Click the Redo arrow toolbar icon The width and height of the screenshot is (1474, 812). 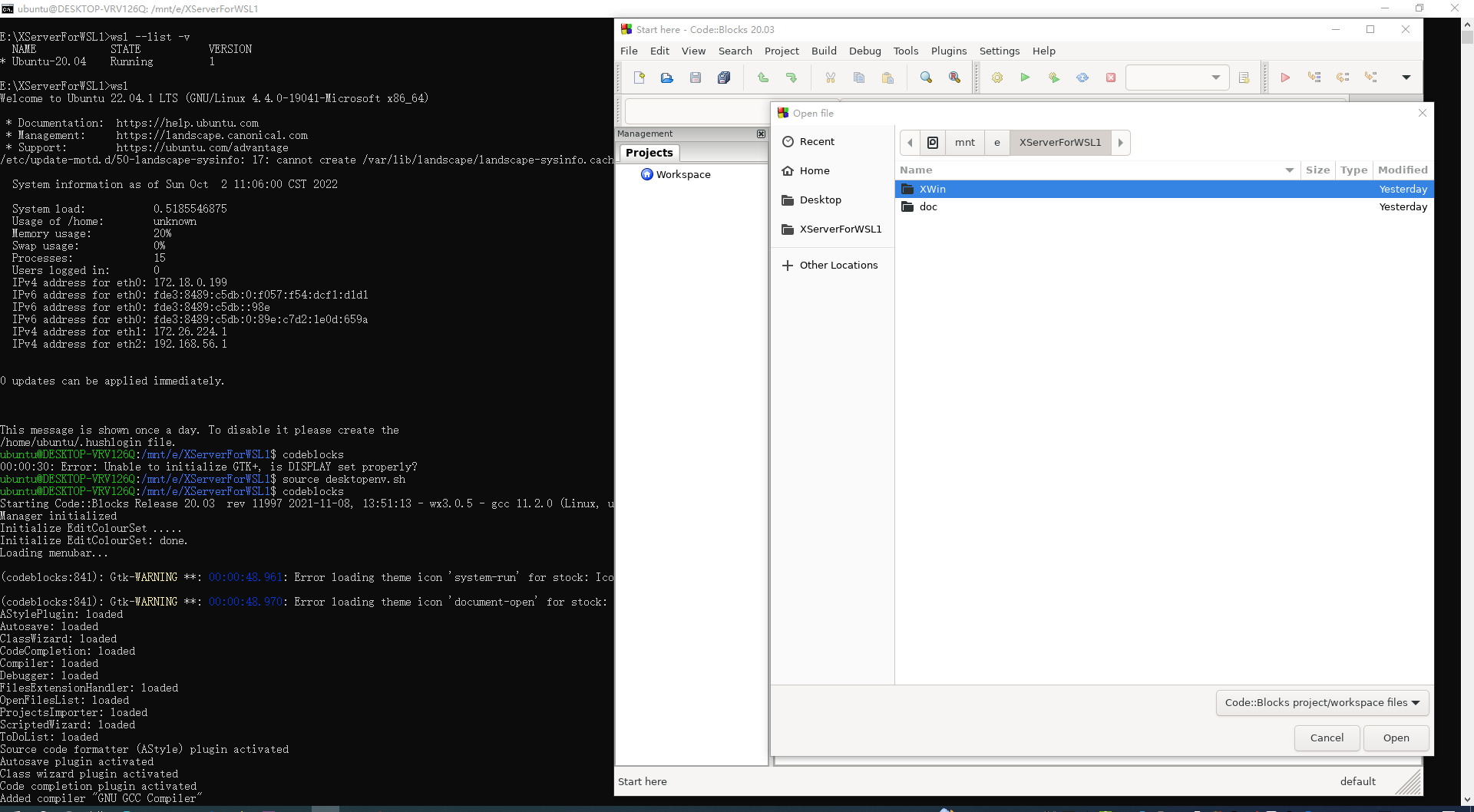click(x=792, y=78)
